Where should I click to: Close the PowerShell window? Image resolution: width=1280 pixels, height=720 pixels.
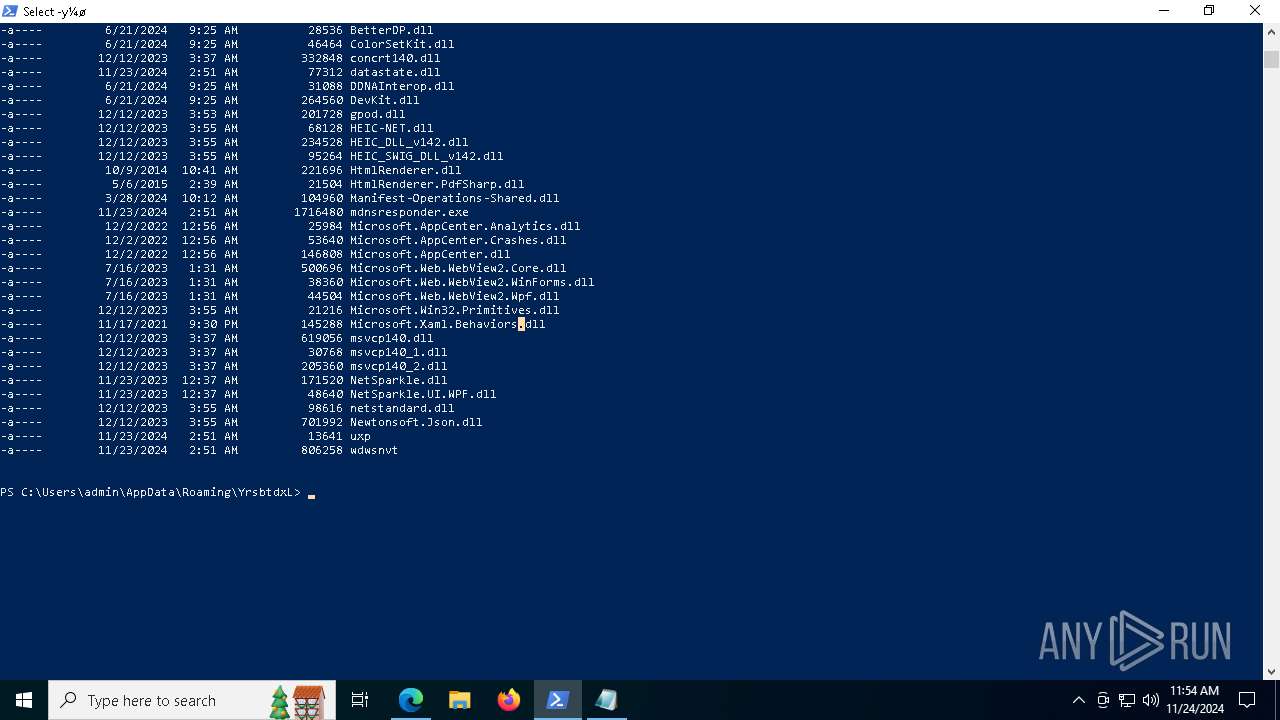click(1255, 11)
